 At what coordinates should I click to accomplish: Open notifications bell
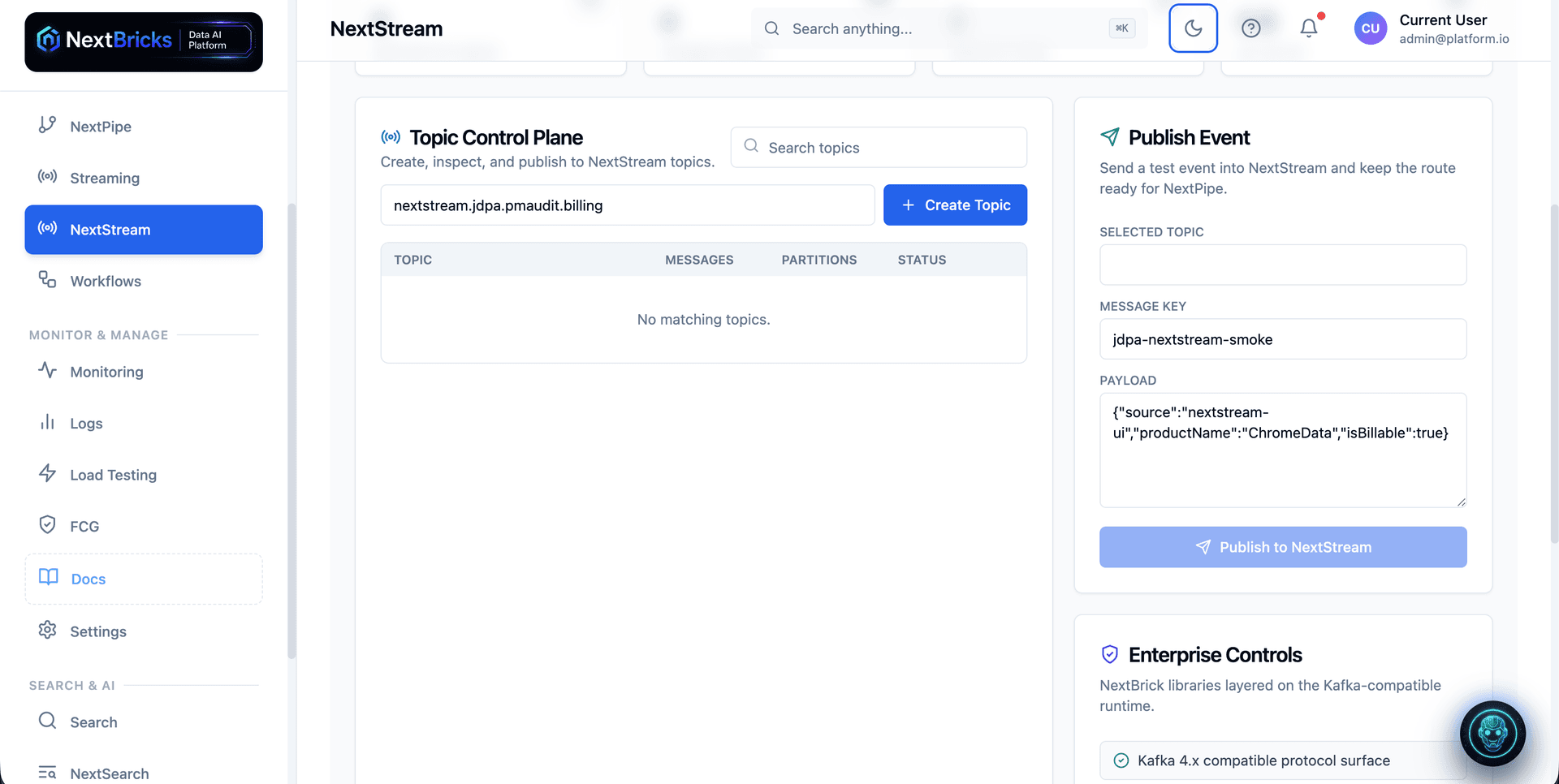point(1309,28)
